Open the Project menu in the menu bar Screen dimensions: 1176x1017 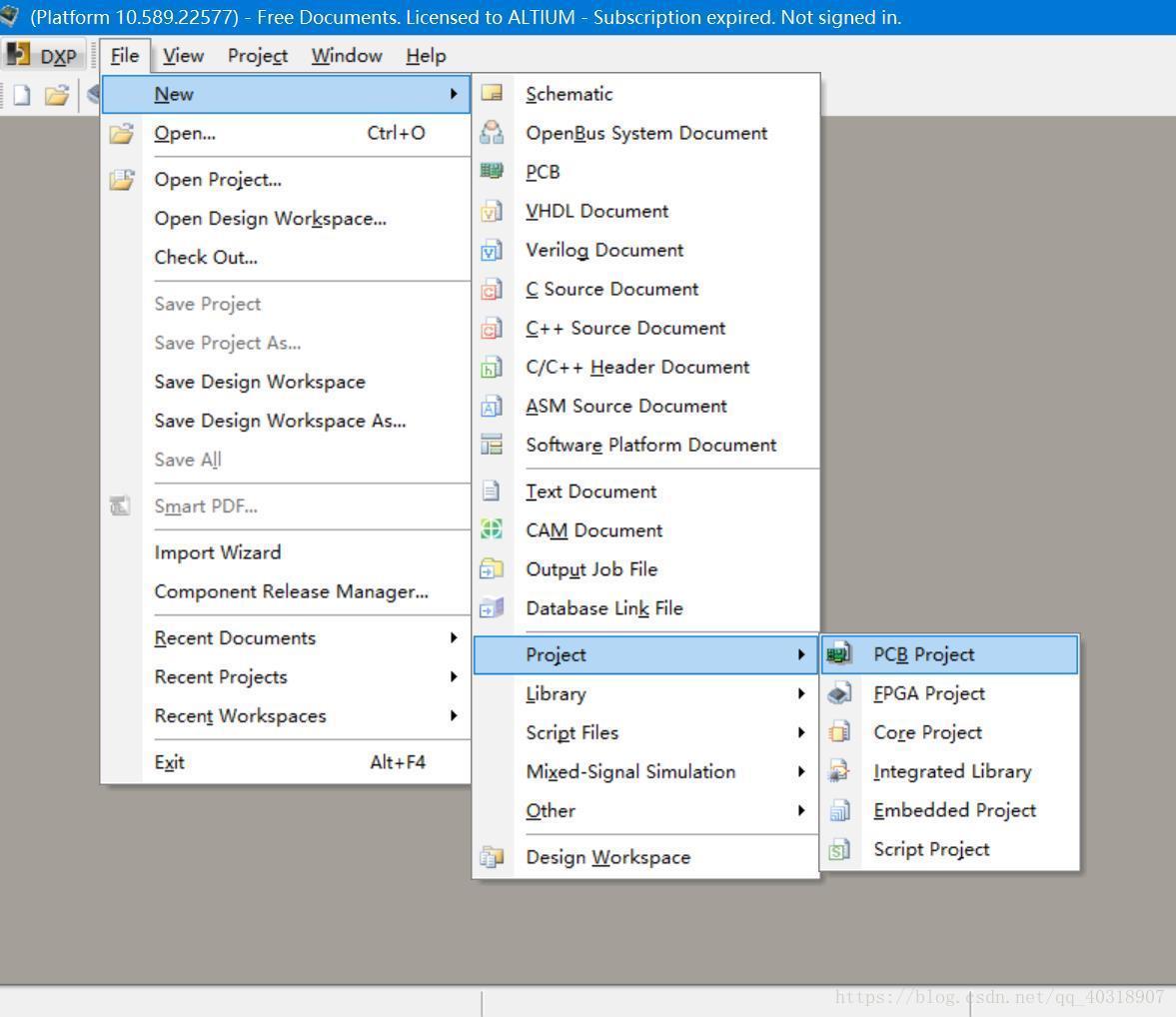click(x=257, y=56)
